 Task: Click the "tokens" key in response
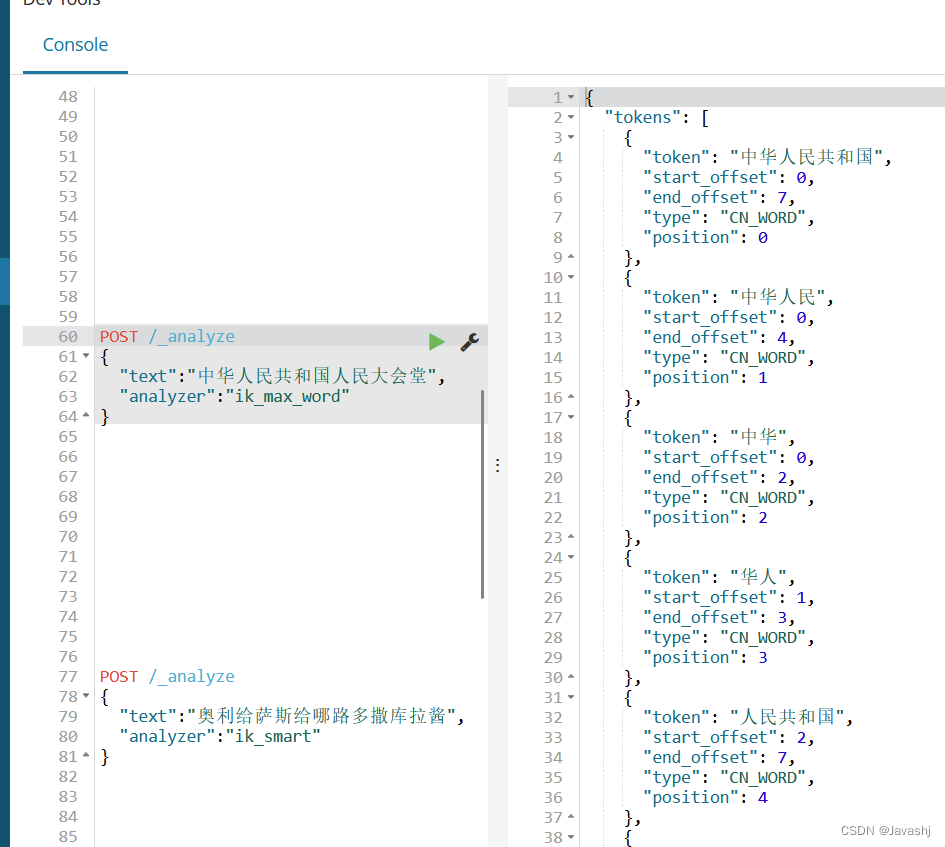(x=643, y=117)
